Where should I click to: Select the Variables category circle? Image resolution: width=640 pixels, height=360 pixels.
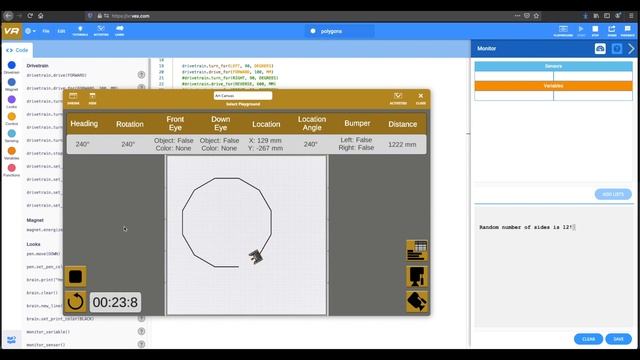[x=11, y=151]
